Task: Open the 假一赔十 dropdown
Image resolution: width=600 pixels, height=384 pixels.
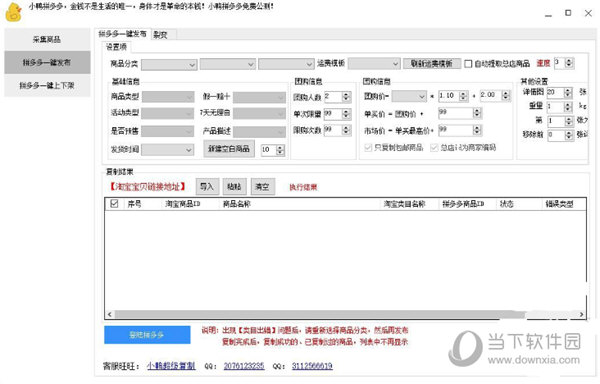Action: [x=259, y=97]
